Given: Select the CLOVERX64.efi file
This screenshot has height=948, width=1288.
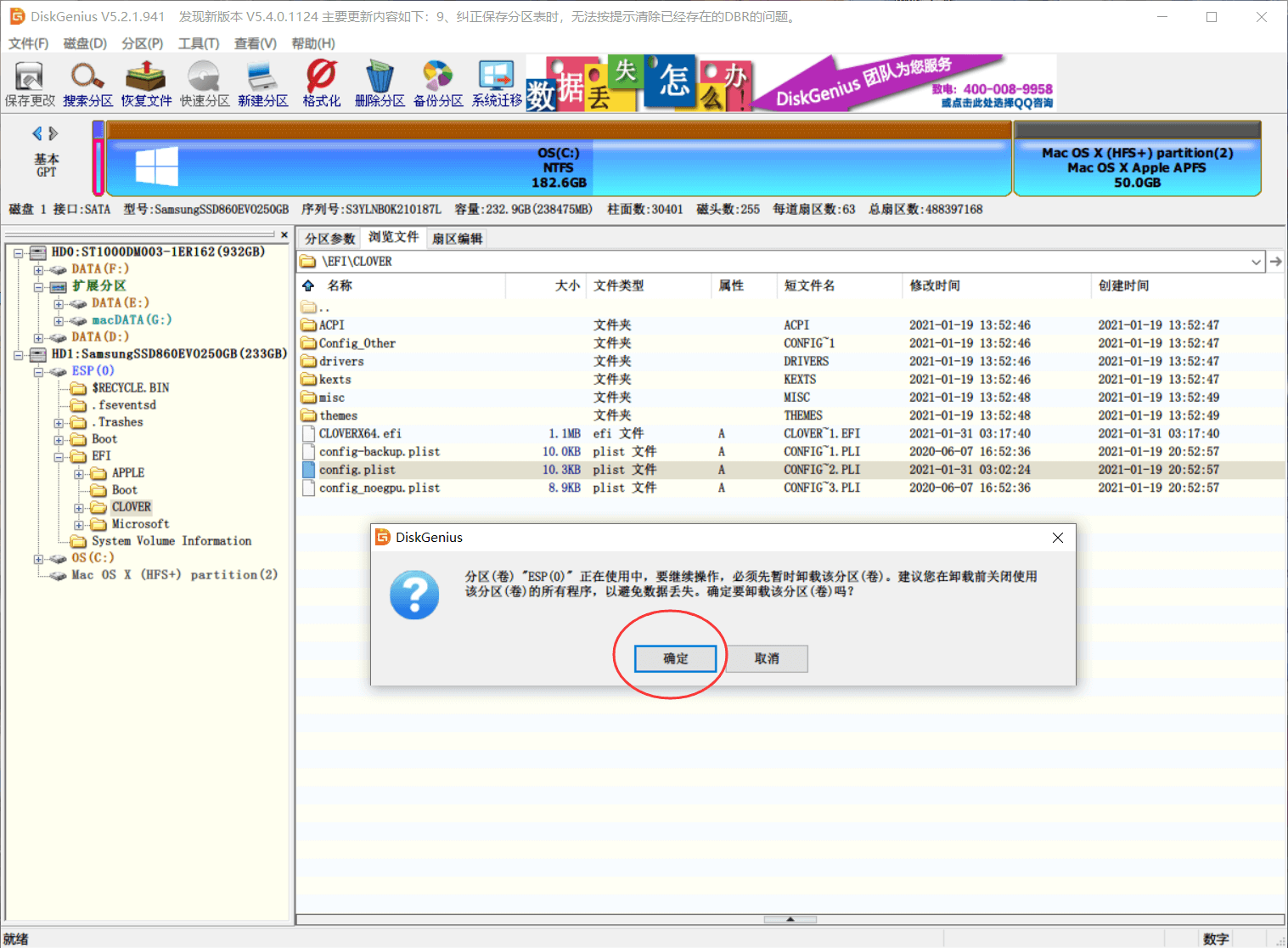Looking at the screenshot, I should coord(360,433).
